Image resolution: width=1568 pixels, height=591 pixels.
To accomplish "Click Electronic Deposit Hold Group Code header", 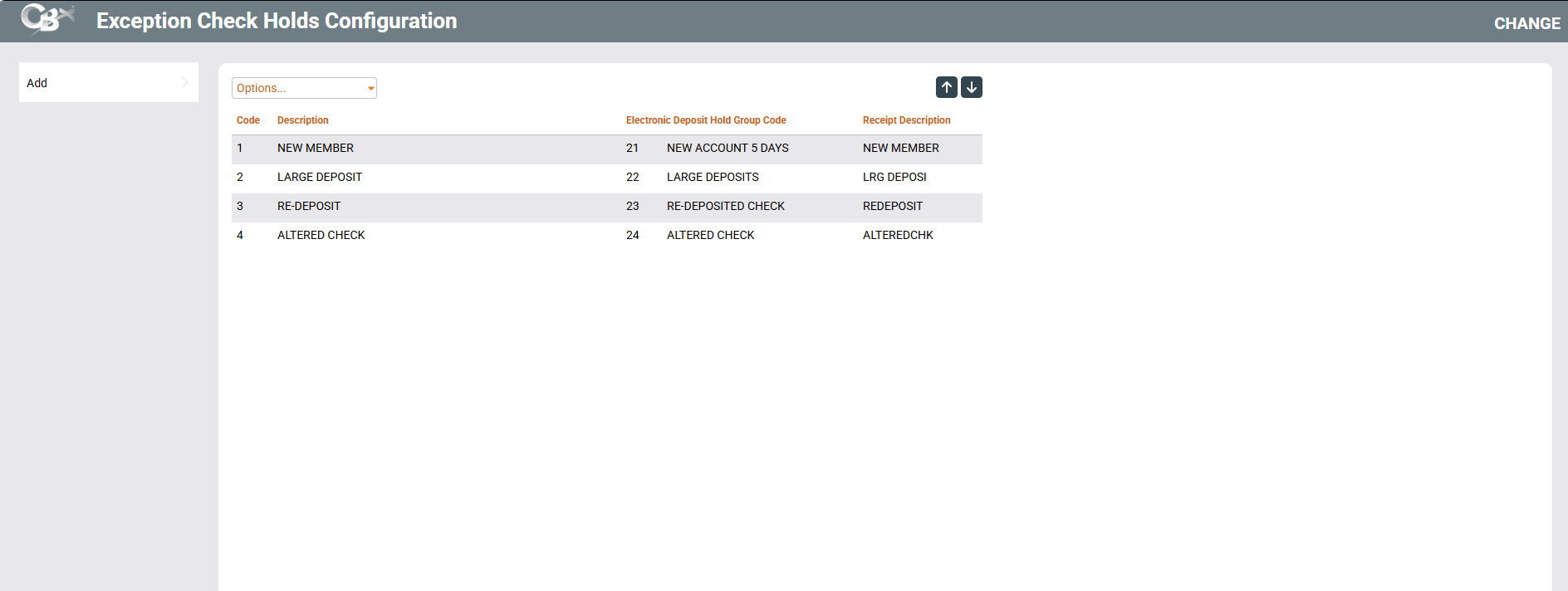I will tap(706, 120).
